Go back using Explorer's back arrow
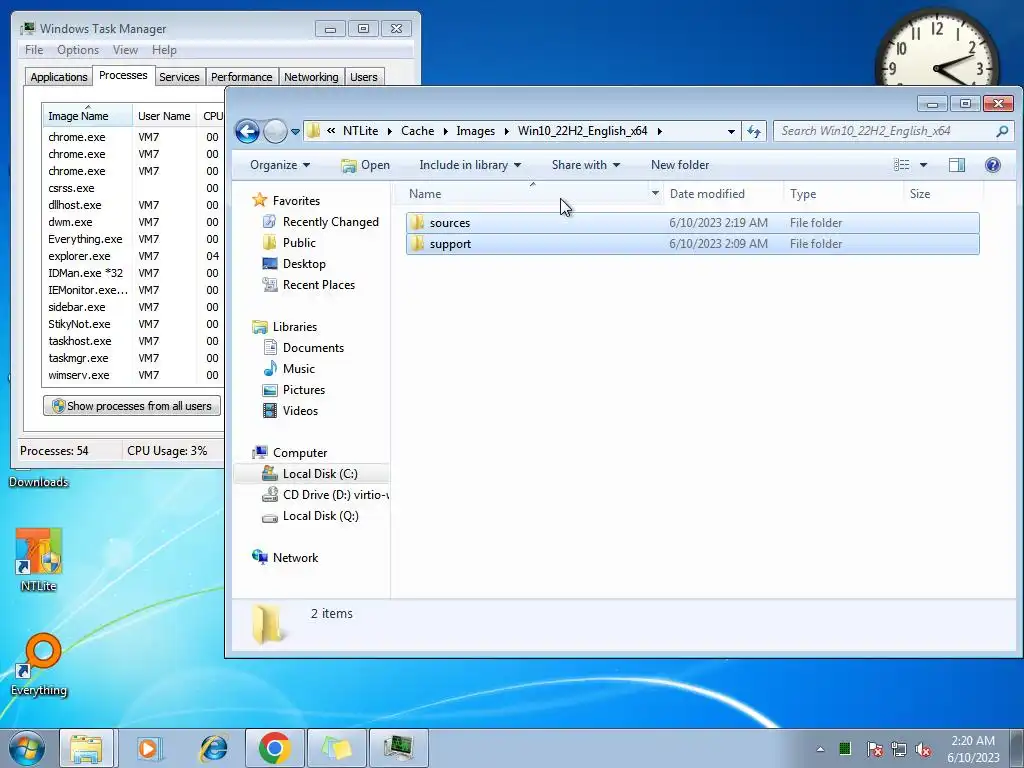 (x=248, y=131)
